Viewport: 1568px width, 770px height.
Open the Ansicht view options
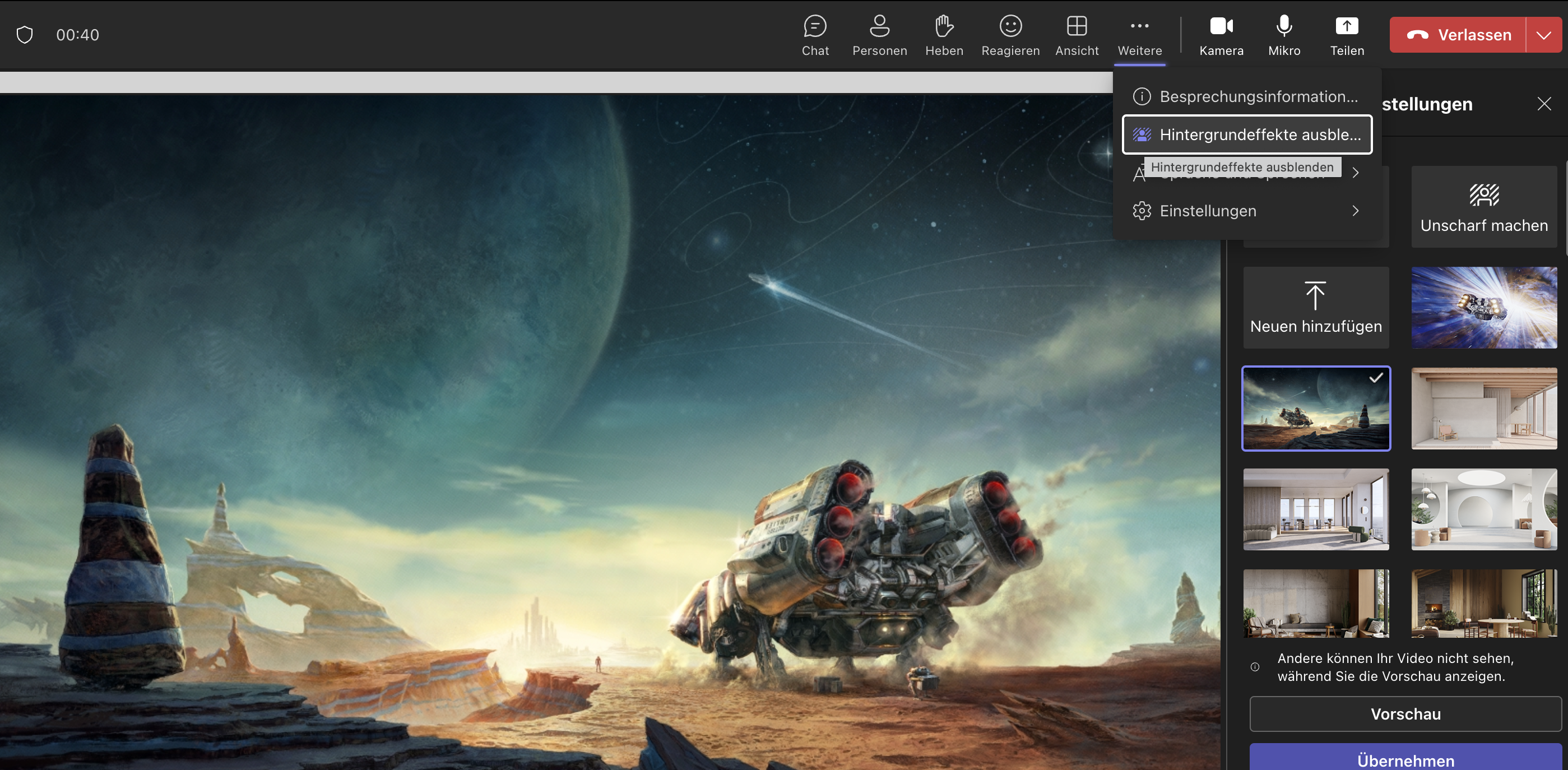(1076, 35)
